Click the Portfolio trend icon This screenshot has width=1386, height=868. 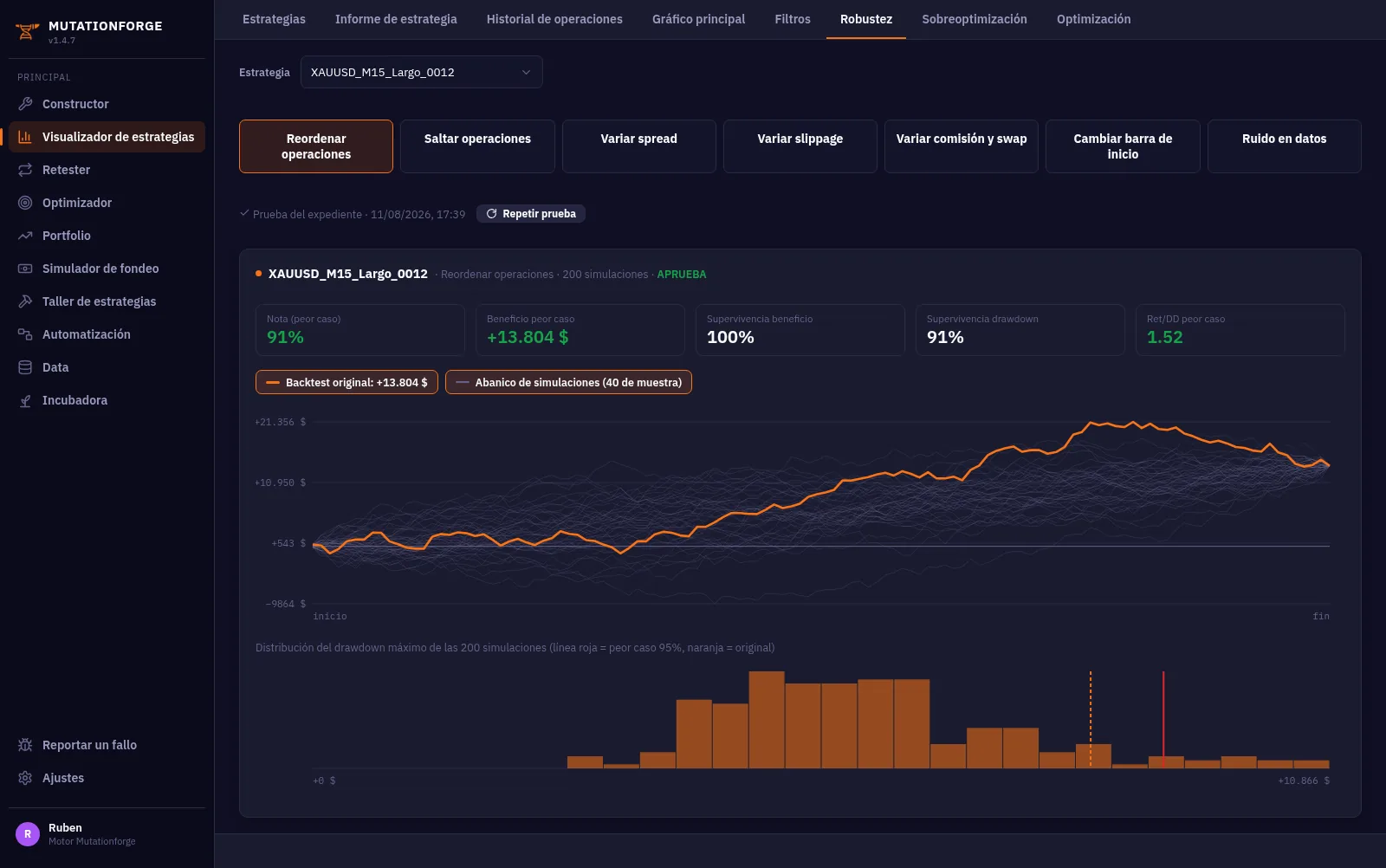click(25, 236)
